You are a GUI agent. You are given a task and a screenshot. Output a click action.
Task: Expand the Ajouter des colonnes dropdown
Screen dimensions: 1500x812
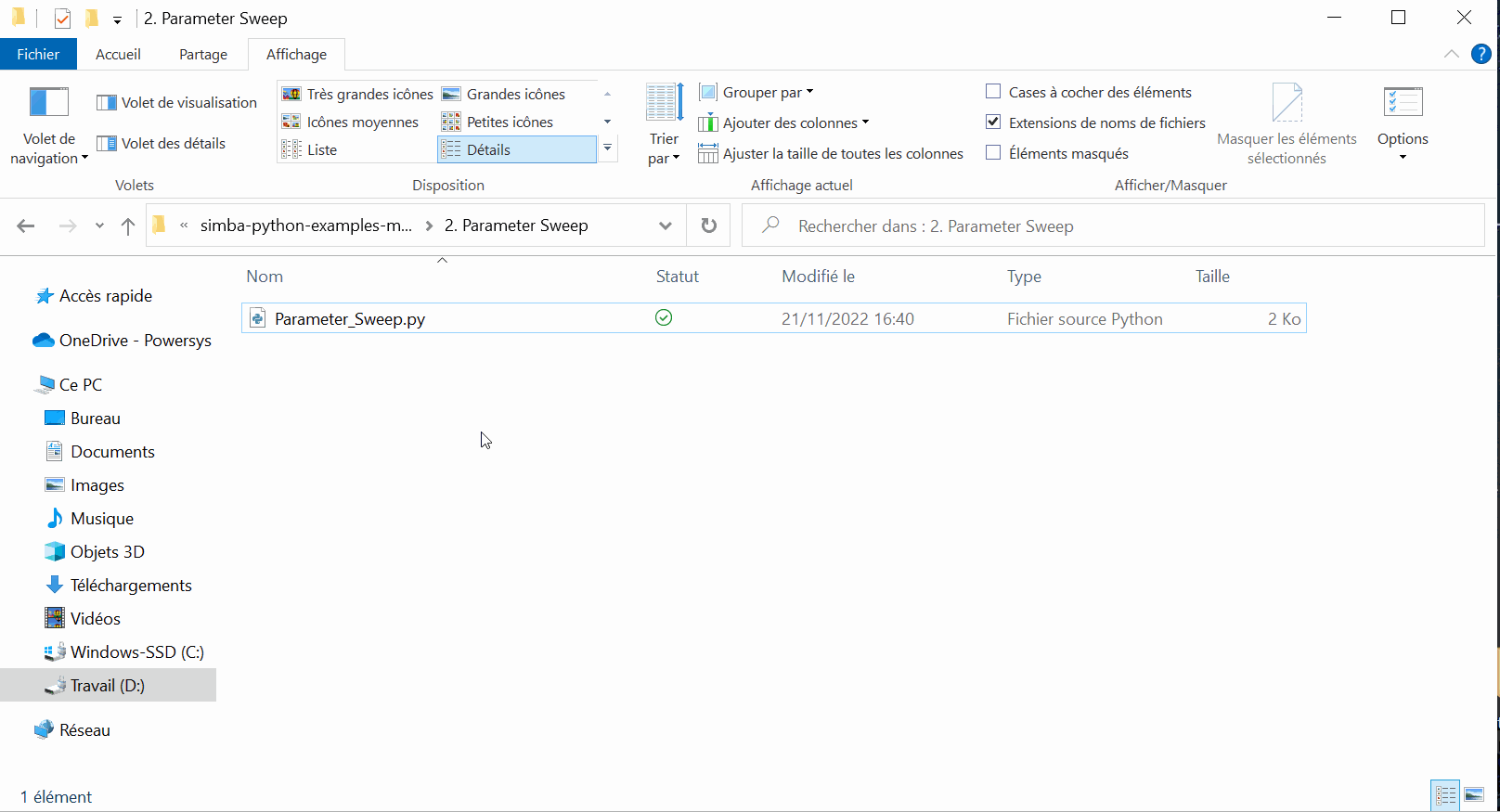784,123
